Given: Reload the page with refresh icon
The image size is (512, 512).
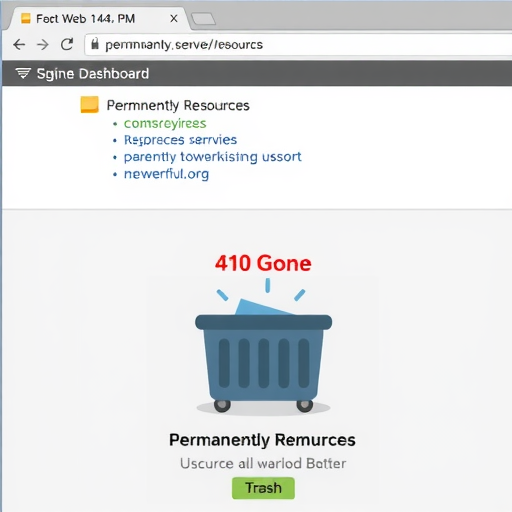Looking at the screenshot, I should [x=67, y=44].
